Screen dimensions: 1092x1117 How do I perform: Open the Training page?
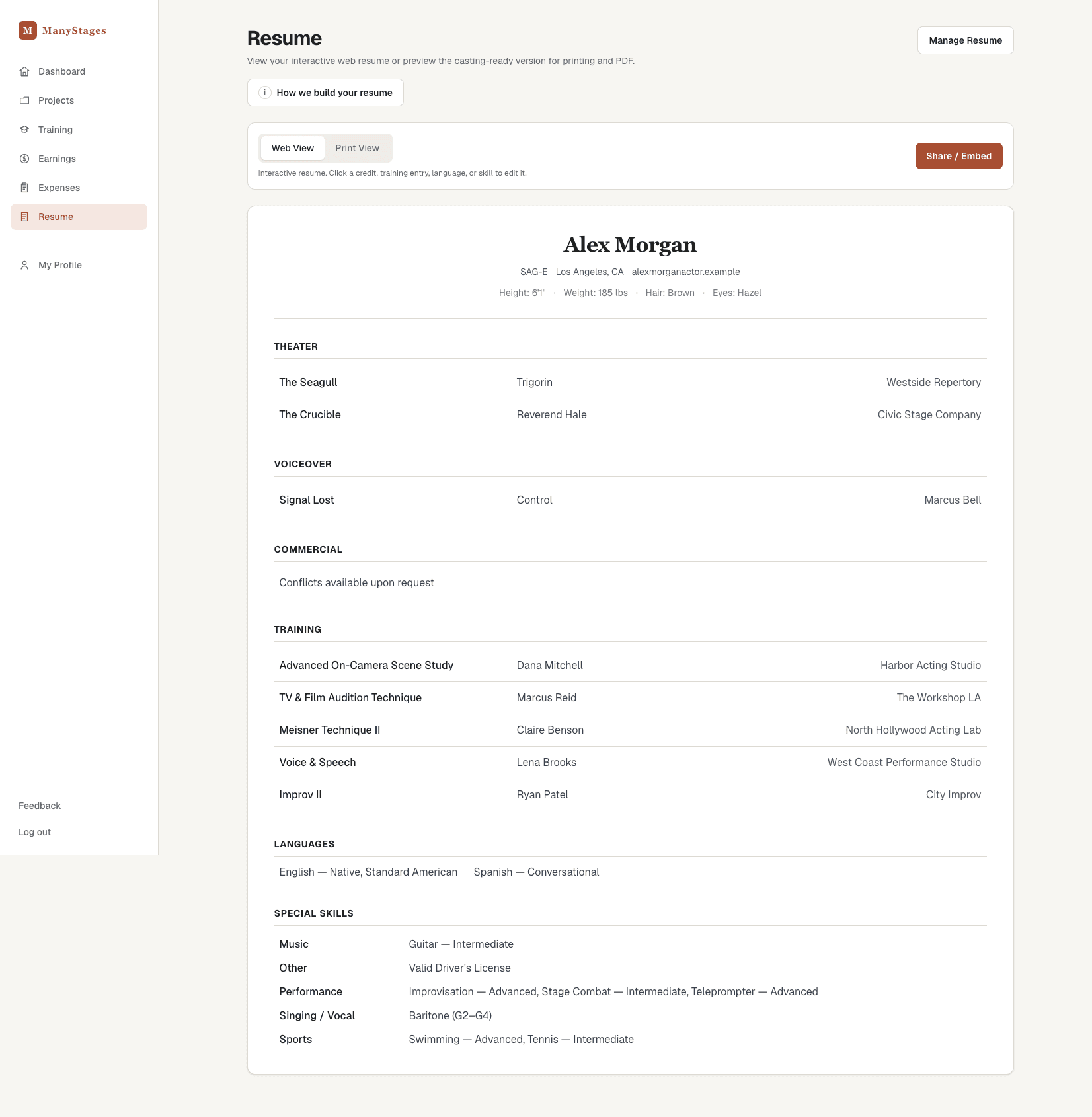pos(79,130)
